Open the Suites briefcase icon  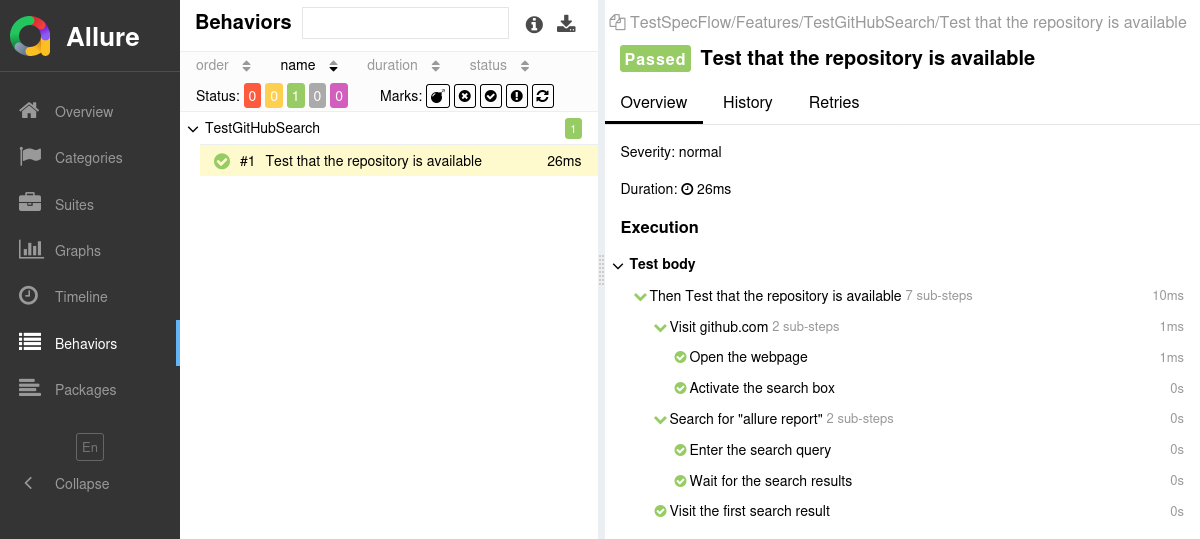(30, 203)
